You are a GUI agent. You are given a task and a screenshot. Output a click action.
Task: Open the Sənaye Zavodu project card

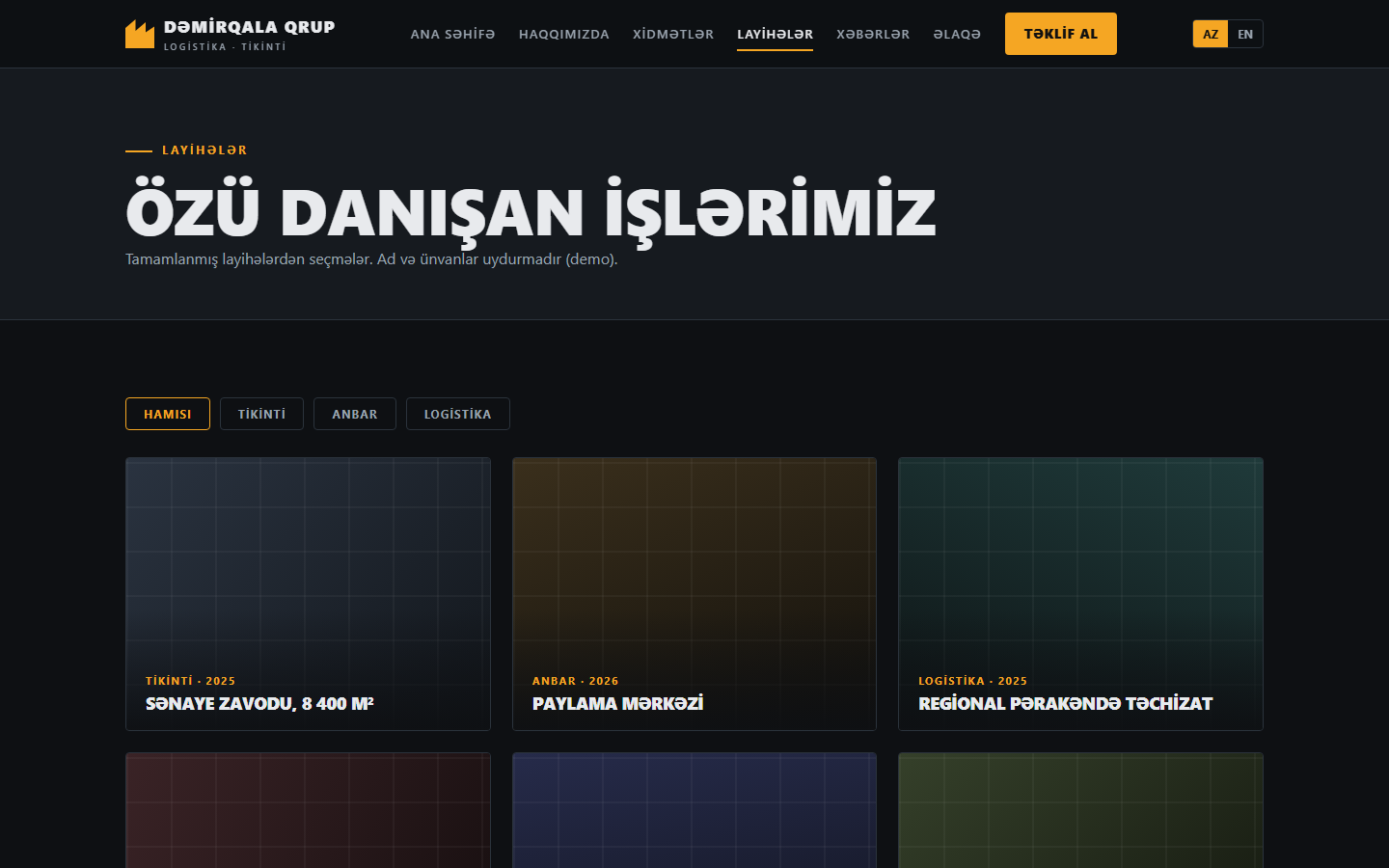[x=308, y=594]
